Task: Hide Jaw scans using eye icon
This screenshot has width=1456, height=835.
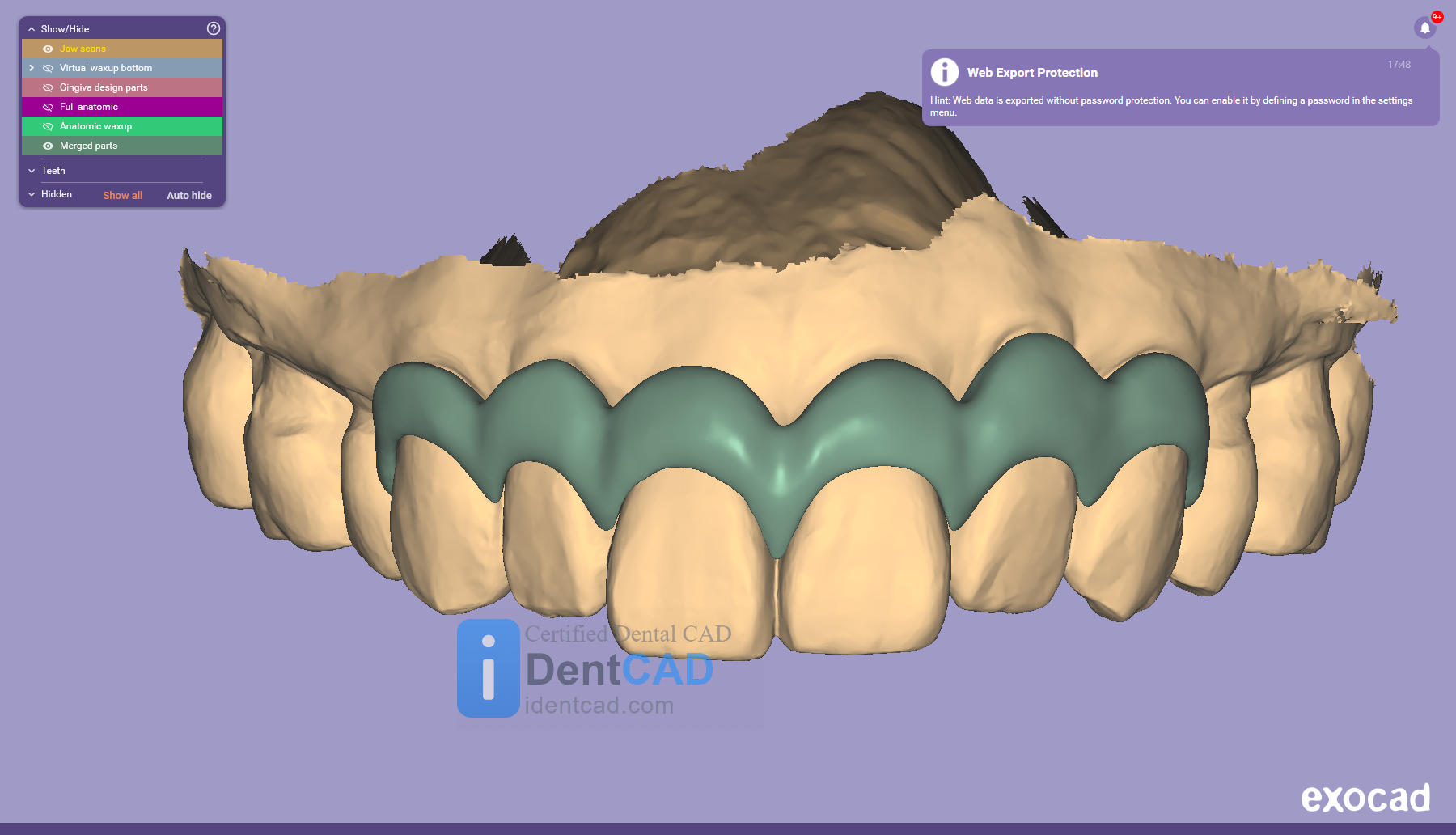Action: click(x=48, y=49)
